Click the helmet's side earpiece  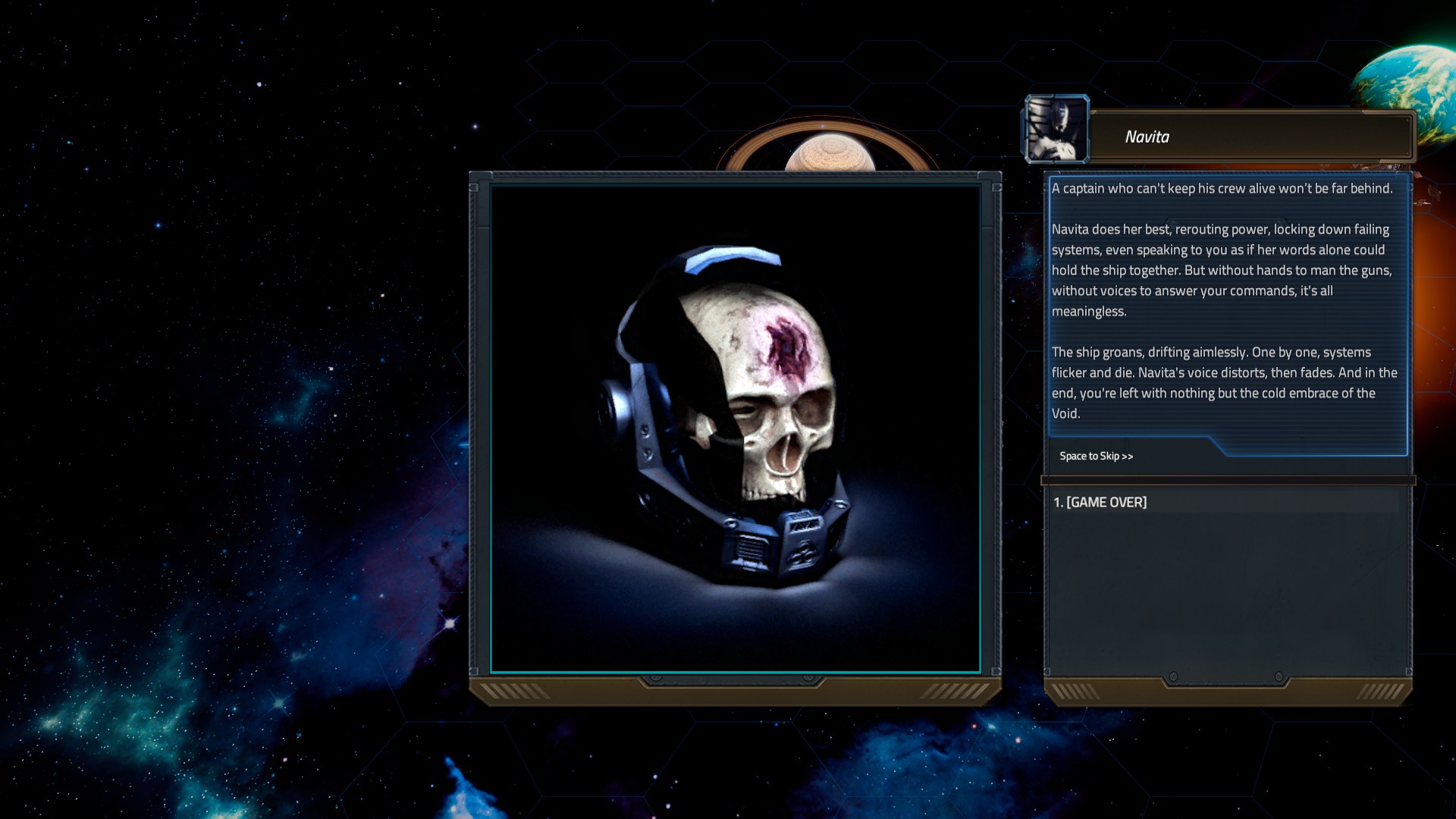613,410
